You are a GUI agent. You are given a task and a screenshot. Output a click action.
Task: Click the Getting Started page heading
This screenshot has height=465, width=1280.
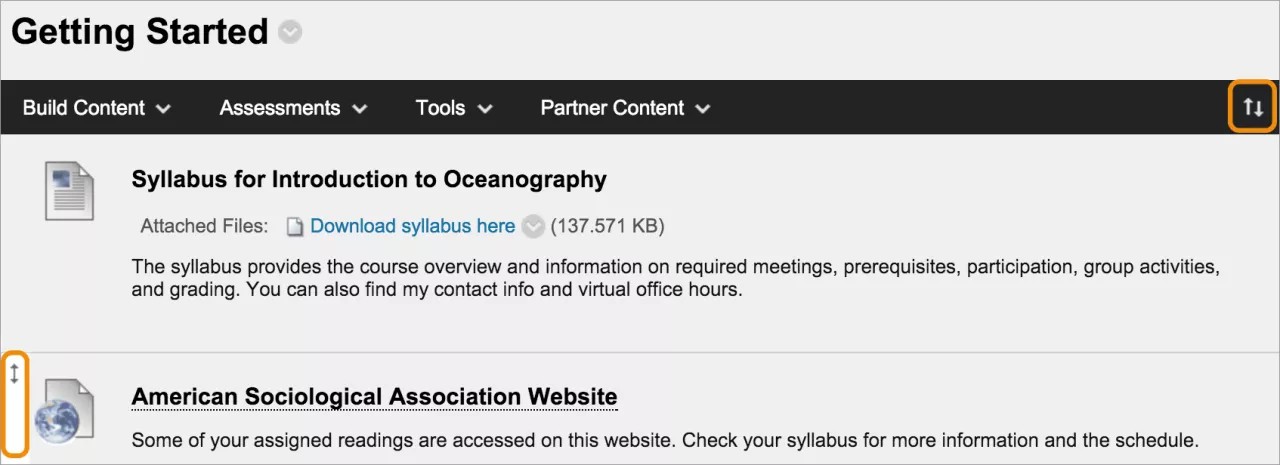140,32
